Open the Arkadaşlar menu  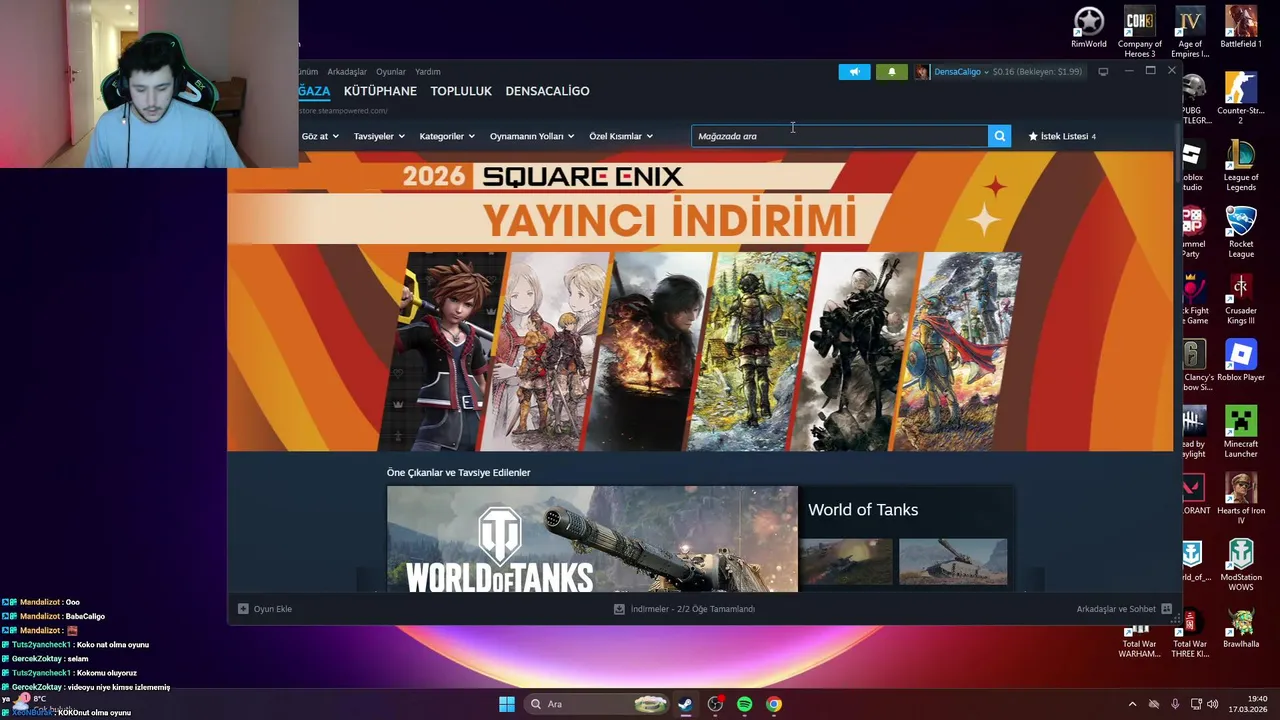[x=347, y=72]
